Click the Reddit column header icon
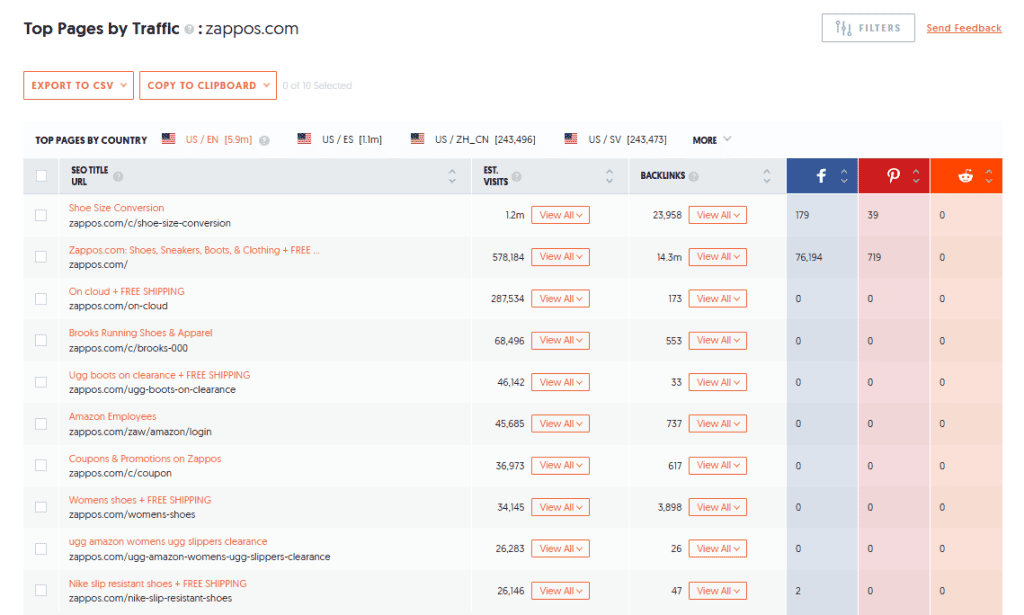1024x615 pixels. 965,176
